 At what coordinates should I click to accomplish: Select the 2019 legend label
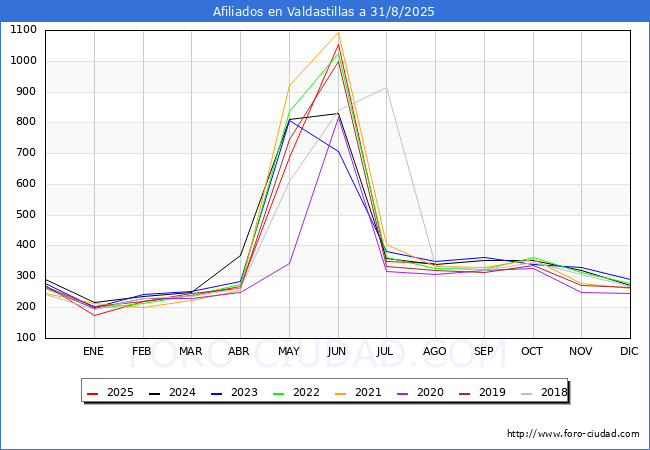click(492, 392)
